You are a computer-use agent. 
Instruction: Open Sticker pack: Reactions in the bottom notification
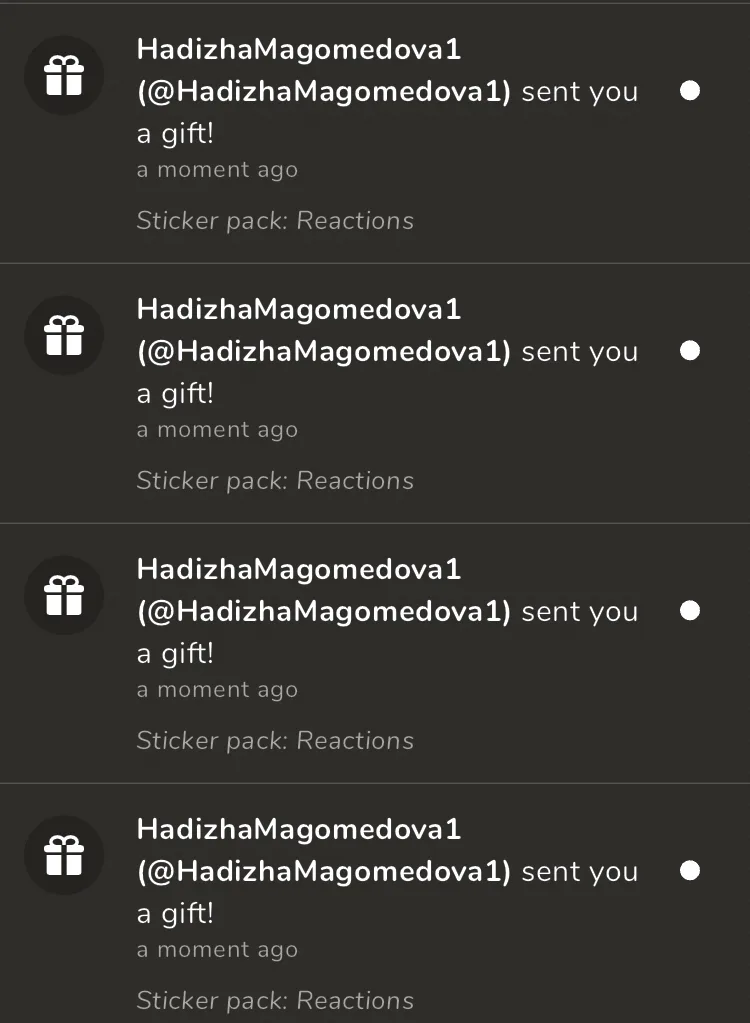(275, 1001)
